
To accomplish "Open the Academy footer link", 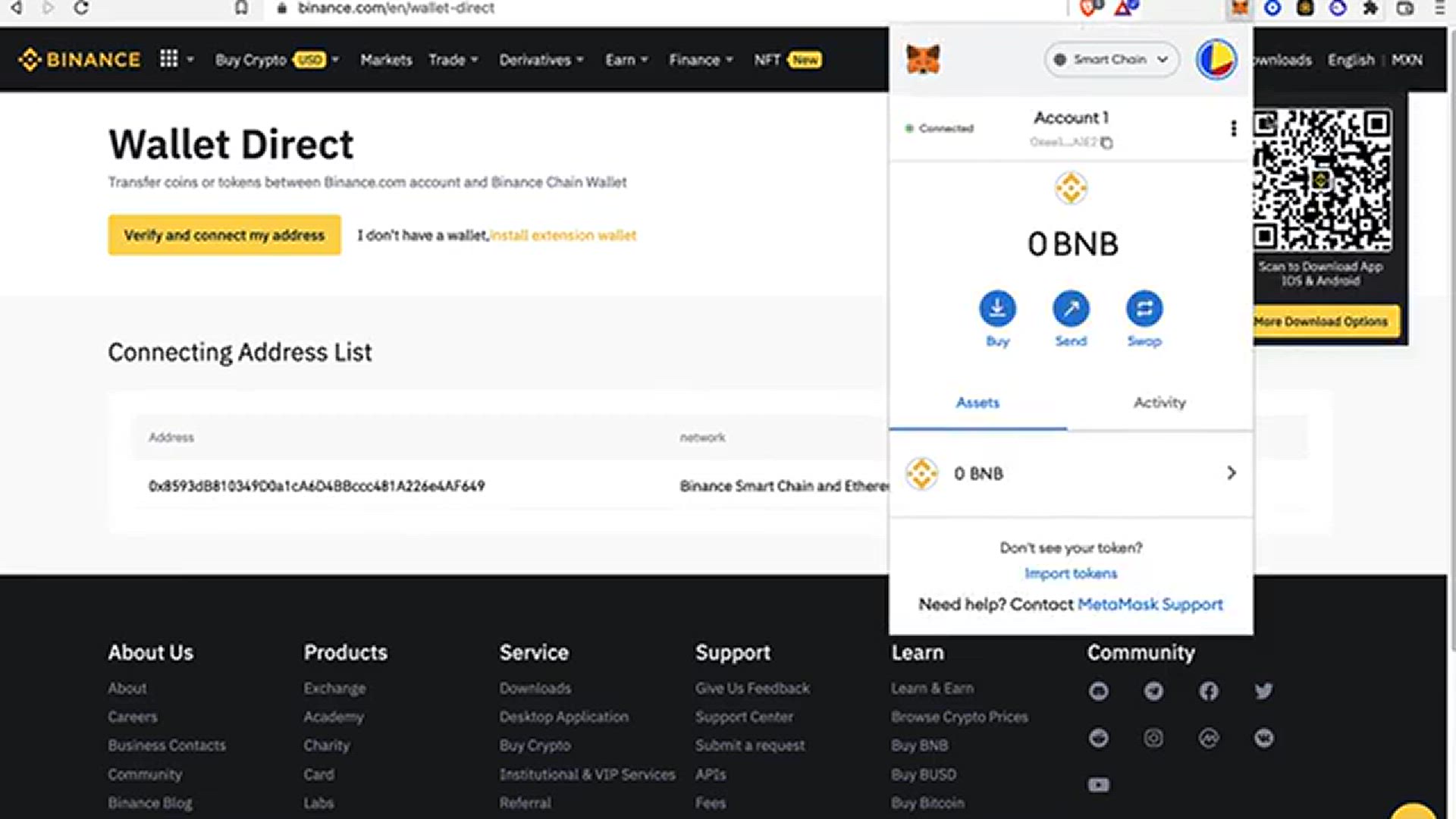I will (x=334, y=717).
